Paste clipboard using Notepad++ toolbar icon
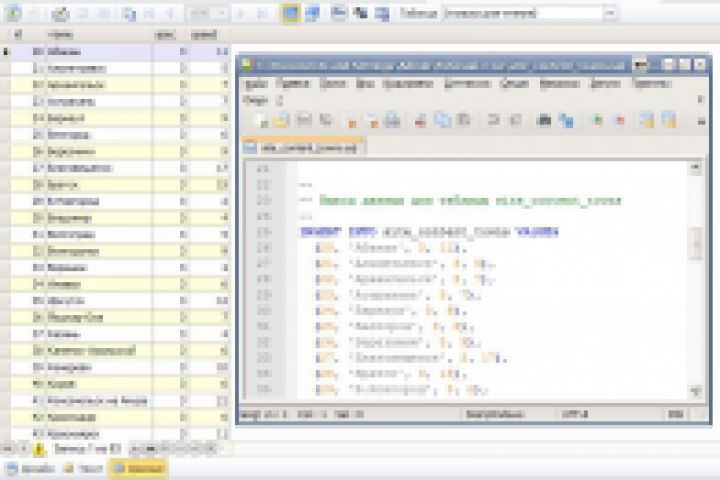The height and width of the screenshot is (480, 720). (464, 120)
